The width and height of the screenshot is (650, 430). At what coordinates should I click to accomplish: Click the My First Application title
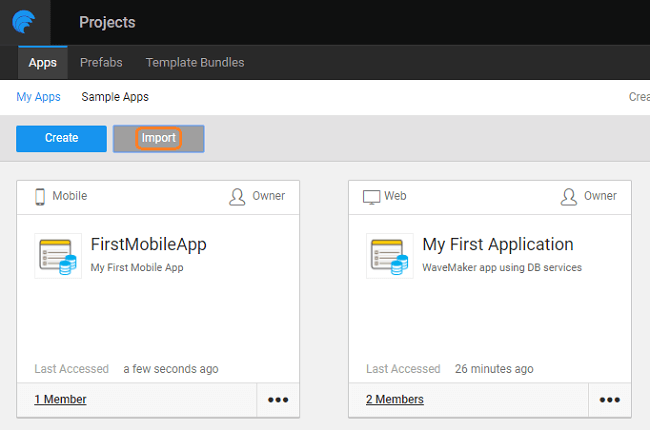(x=498, y=244)
